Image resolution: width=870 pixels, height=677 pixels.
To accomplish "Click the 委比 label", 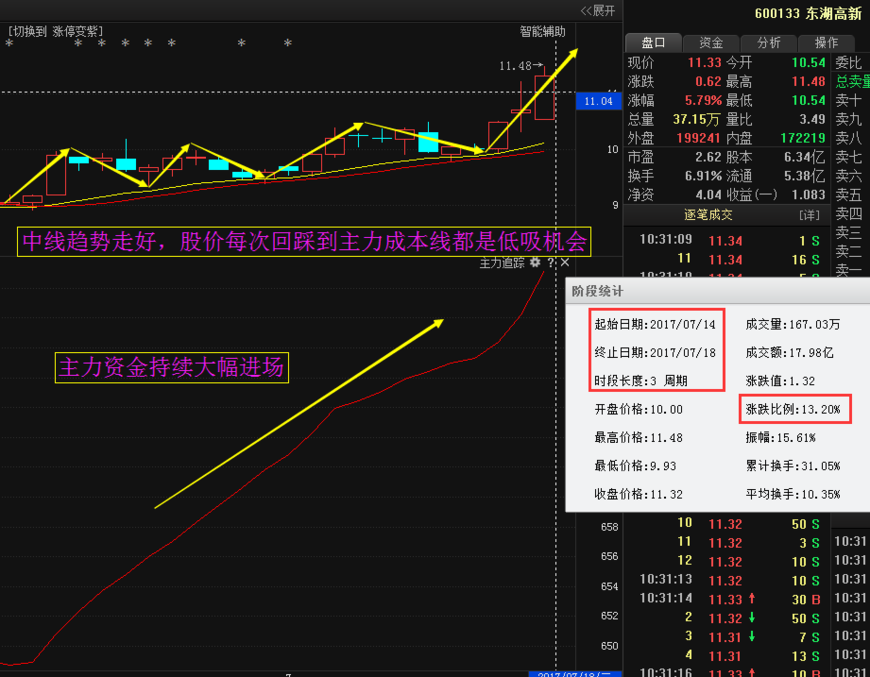I will tap(848, 63).
